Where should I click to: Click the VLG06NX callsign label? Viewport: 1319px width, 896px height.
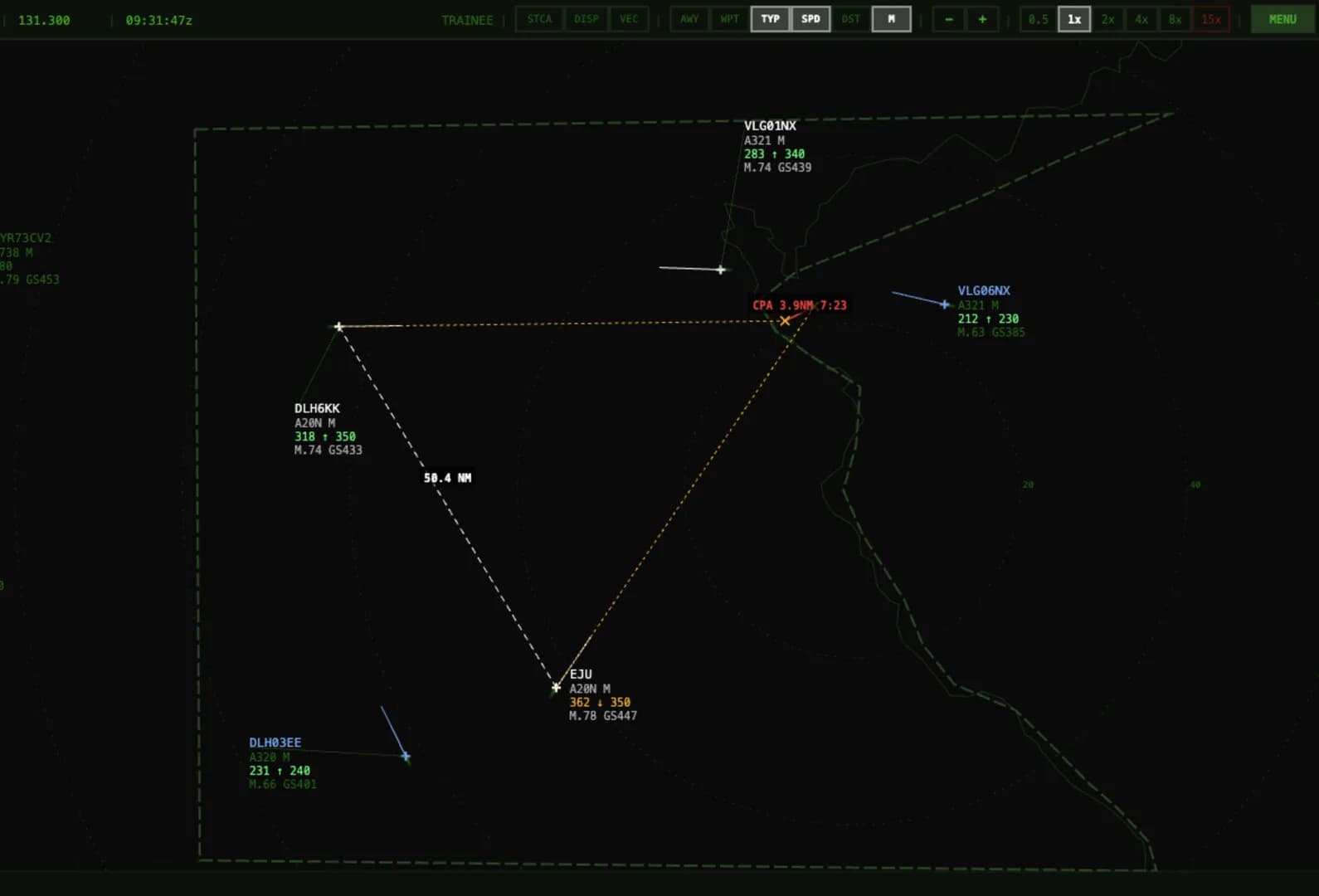click(x=984, y=291)
